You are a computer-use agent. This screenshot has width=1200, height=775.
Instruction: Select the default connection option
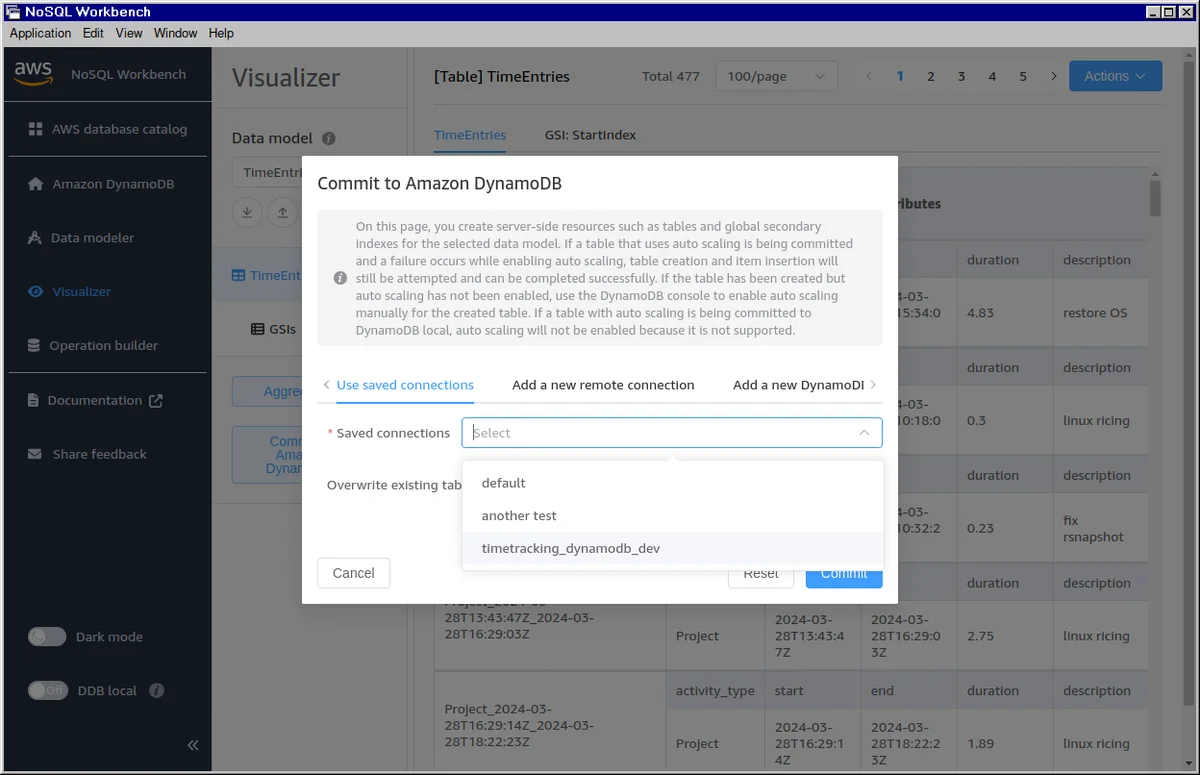pyautogui.click(x=503, y=483)
